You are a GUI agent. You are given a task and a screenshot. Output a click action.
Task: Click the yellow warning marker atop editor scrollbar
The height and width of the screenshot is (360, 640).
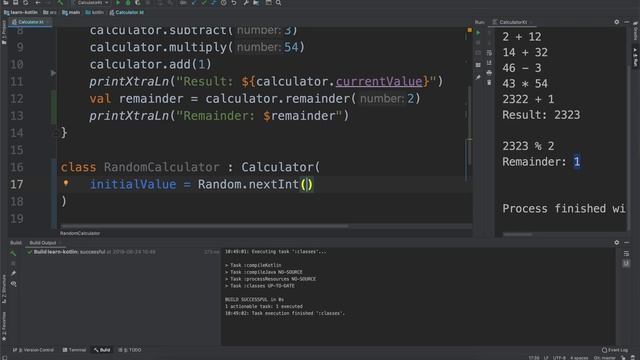pos(469,30)
